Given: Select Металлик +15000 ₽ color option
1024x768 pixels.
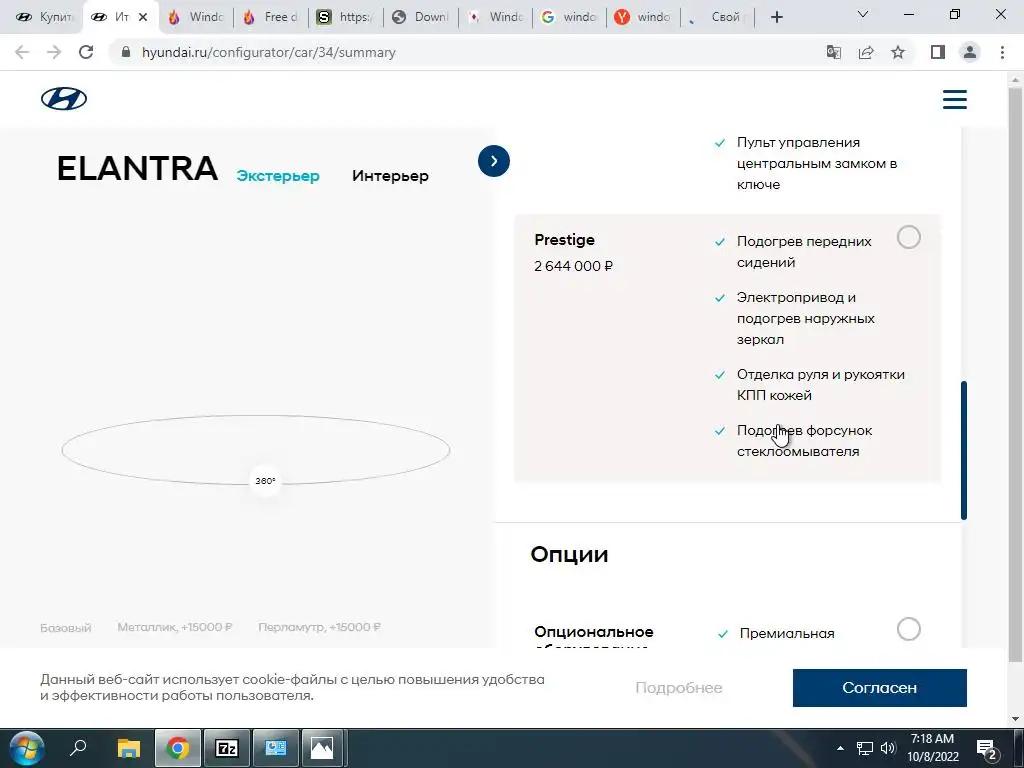Looking at the screenshot, I should 175,627.
